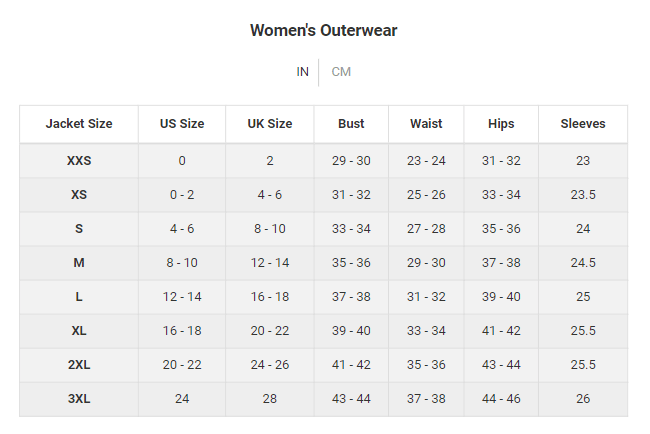This screenshot has width=650, height=434.
Task: Click the XS sleeves value 23.5
Action: (583, 195)
